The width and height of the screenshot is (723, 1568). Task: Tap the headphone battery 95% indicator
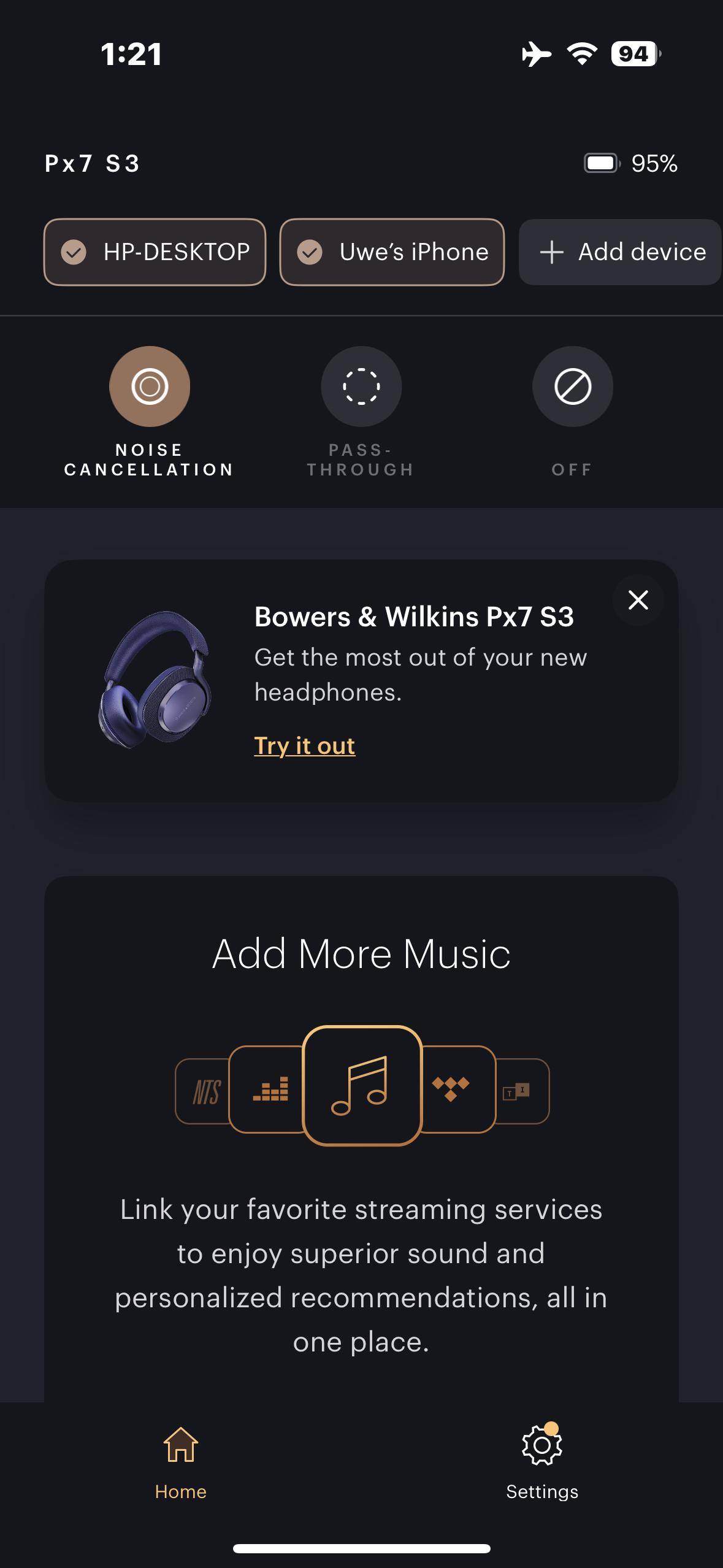click(x=631, y=163)
